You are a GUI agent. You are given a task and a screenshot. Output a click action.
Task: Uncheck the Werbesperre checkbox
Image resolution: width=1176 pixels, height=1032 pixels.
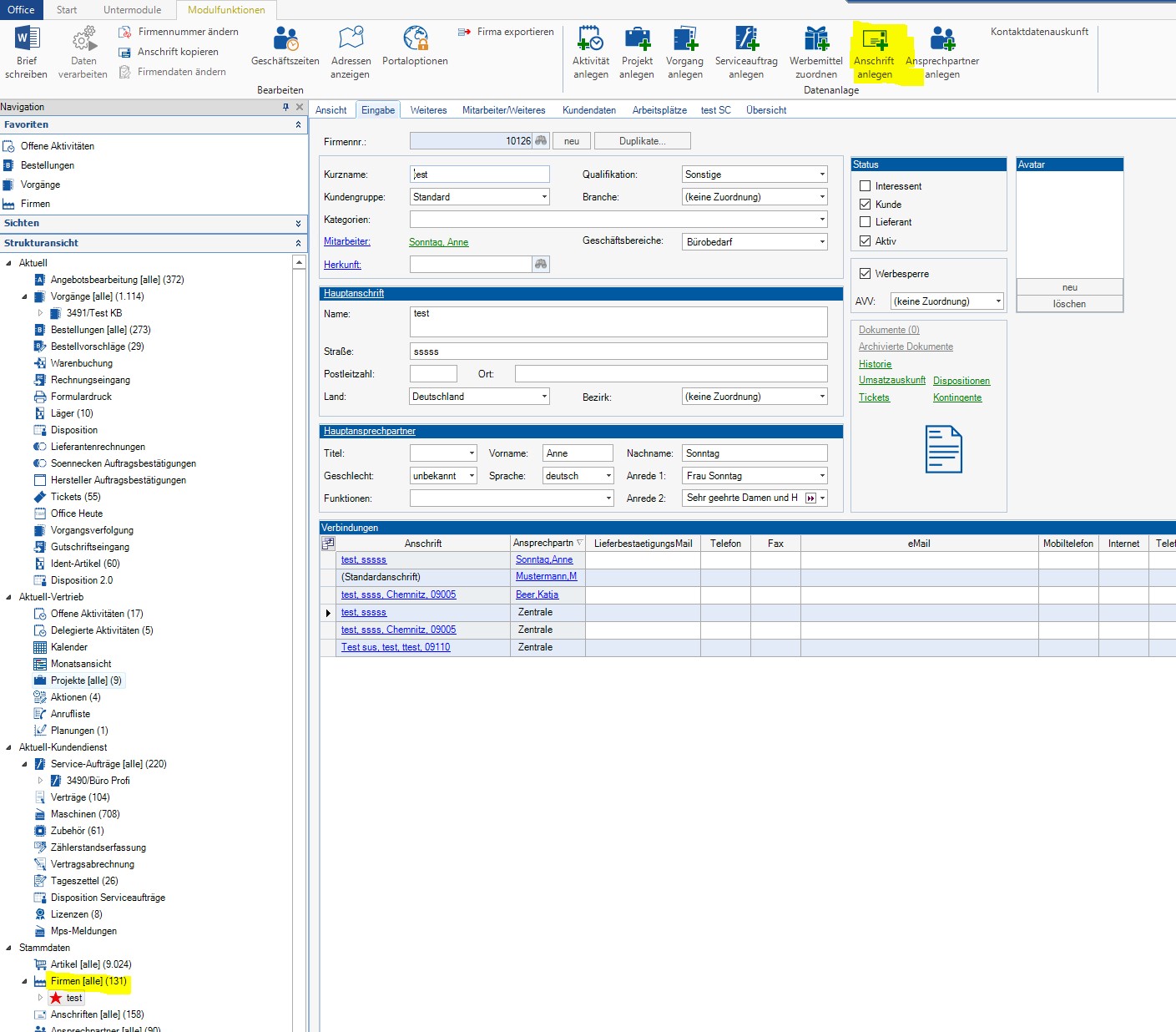coord(866,274)
